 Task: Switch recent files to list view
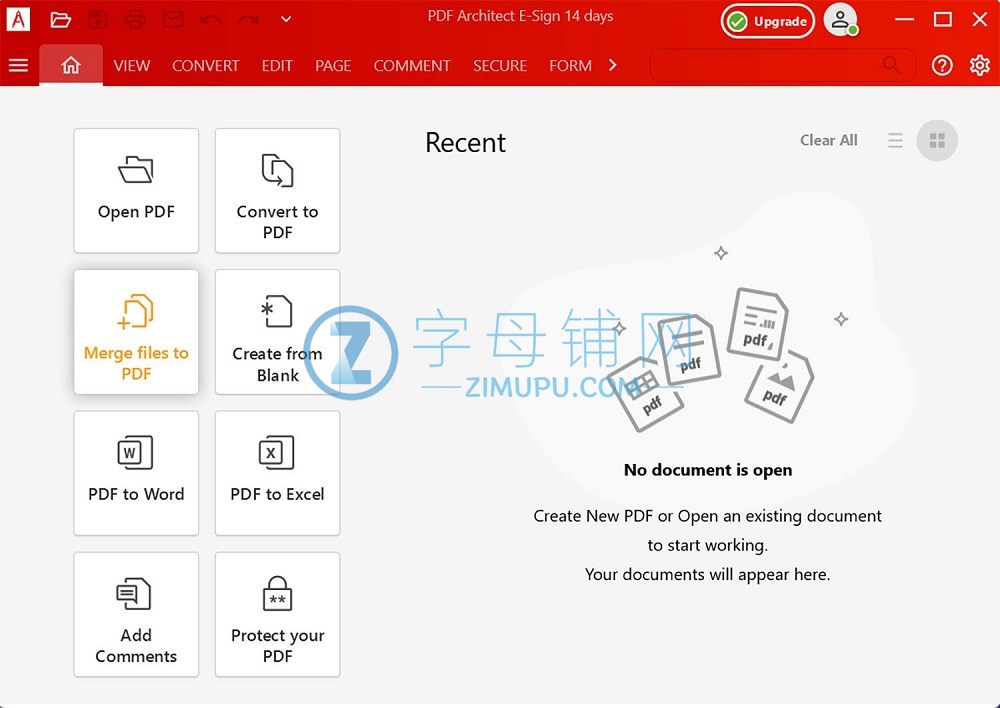coord(895,140)
